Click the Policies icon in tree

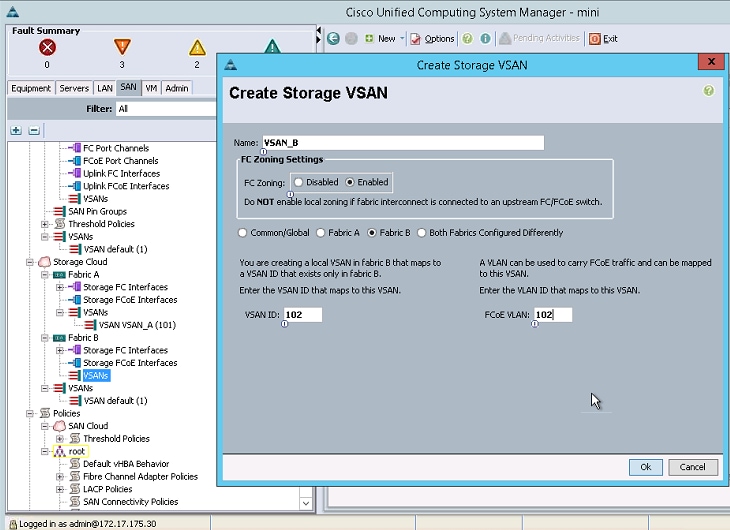[x=45, y=414]
